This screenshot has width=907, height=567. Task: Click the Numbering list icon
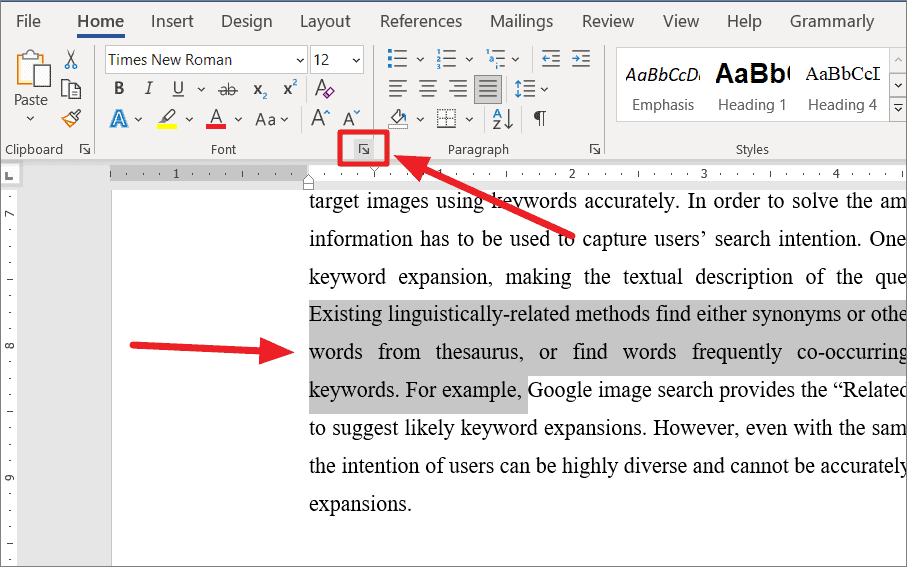446,58
